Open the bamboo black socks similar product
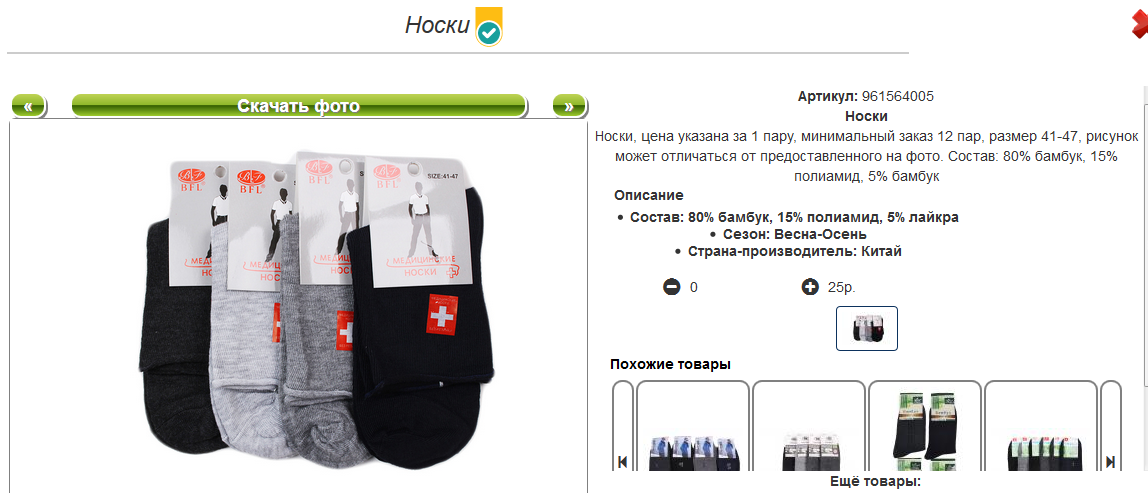The height and width of the screenshot is (493, 1148). click(x=925, y=426)
